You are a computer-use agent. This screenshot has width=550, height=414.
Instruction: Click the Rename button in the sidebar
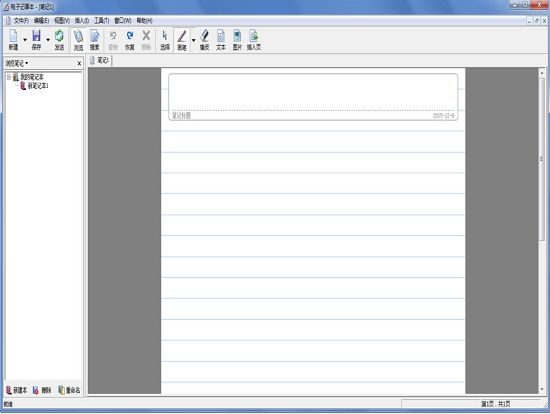coord(69,390)
